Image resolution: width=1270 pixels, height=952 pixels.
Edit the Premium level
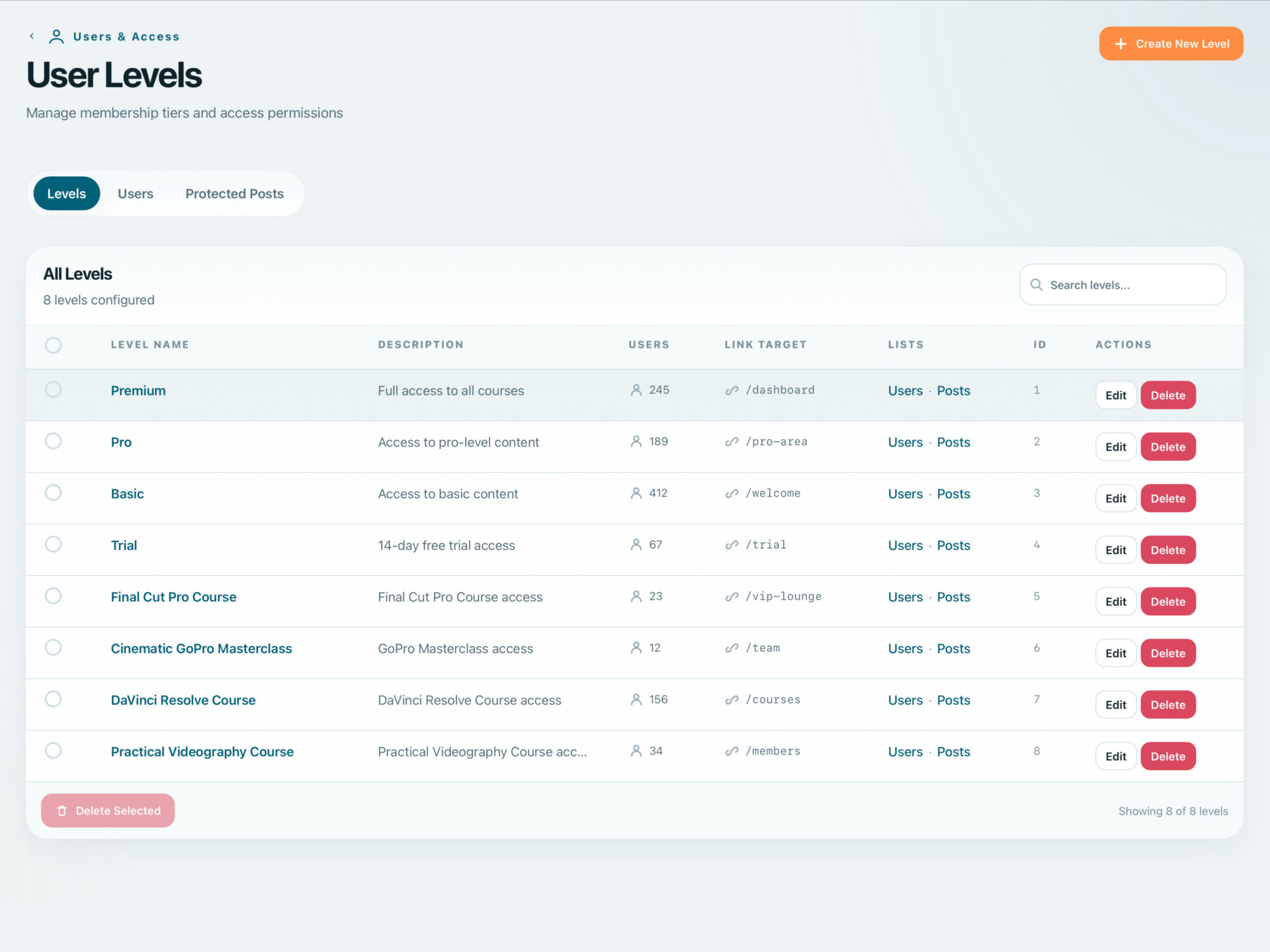(x=1115, y=395)
